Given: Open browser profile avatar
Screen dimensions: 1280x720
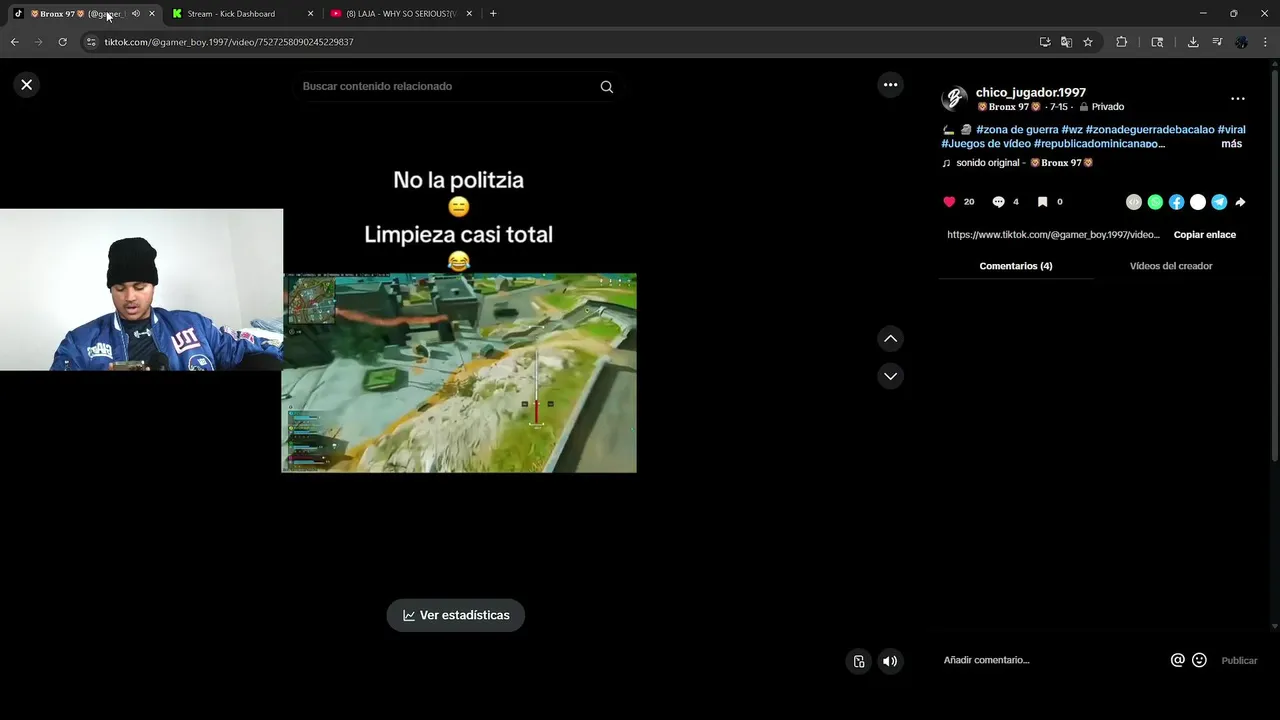Looking at the screenshot, I should point(1241,42).
